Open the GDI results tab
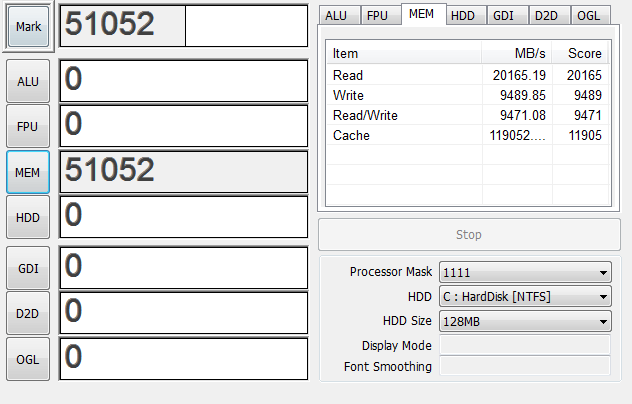This screenshot has height=404, width=632. pyautogui.click(x=508, y=16)
